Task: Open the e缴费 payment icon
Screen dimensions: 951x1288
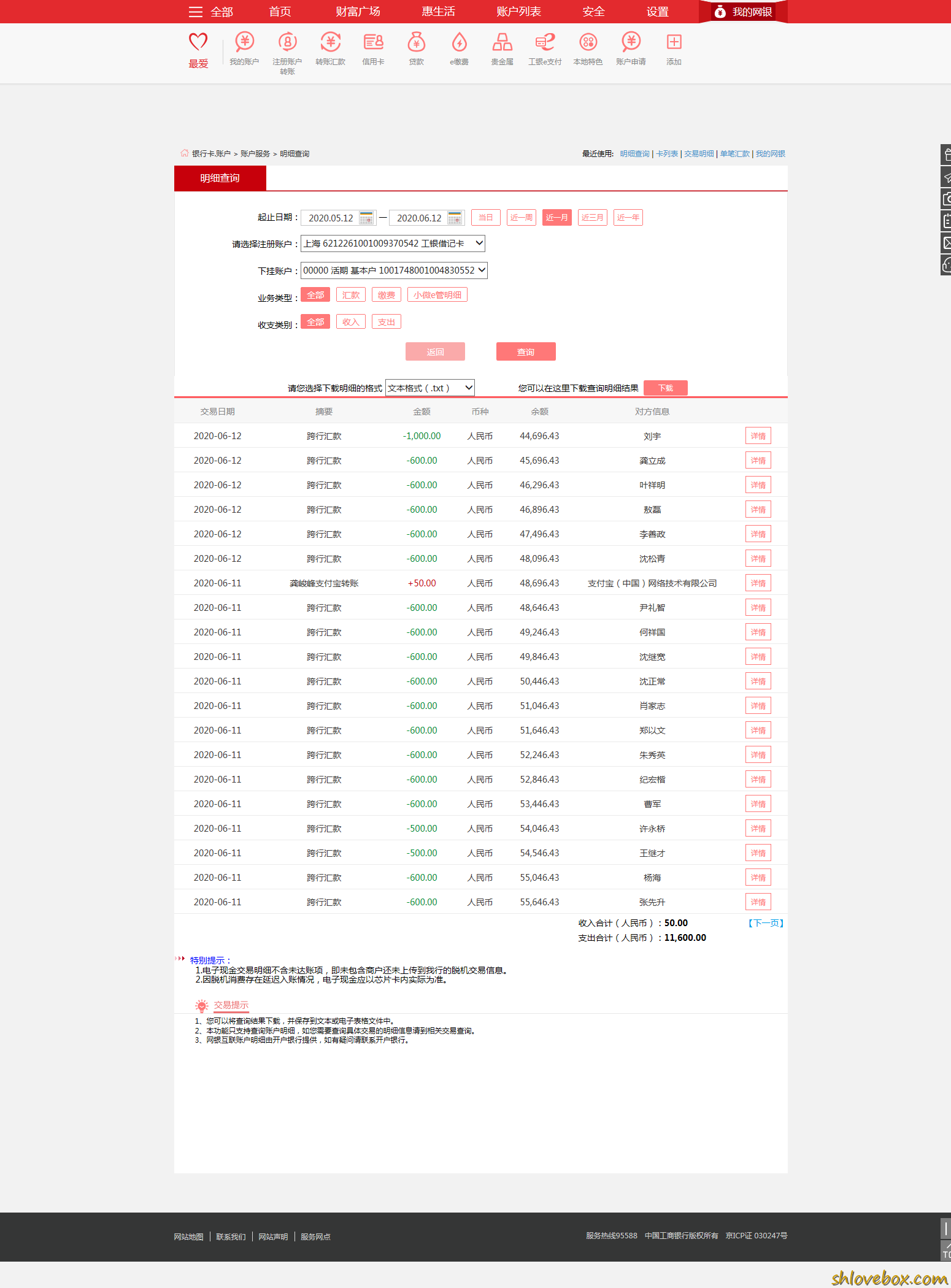Action: coord(459,42)
